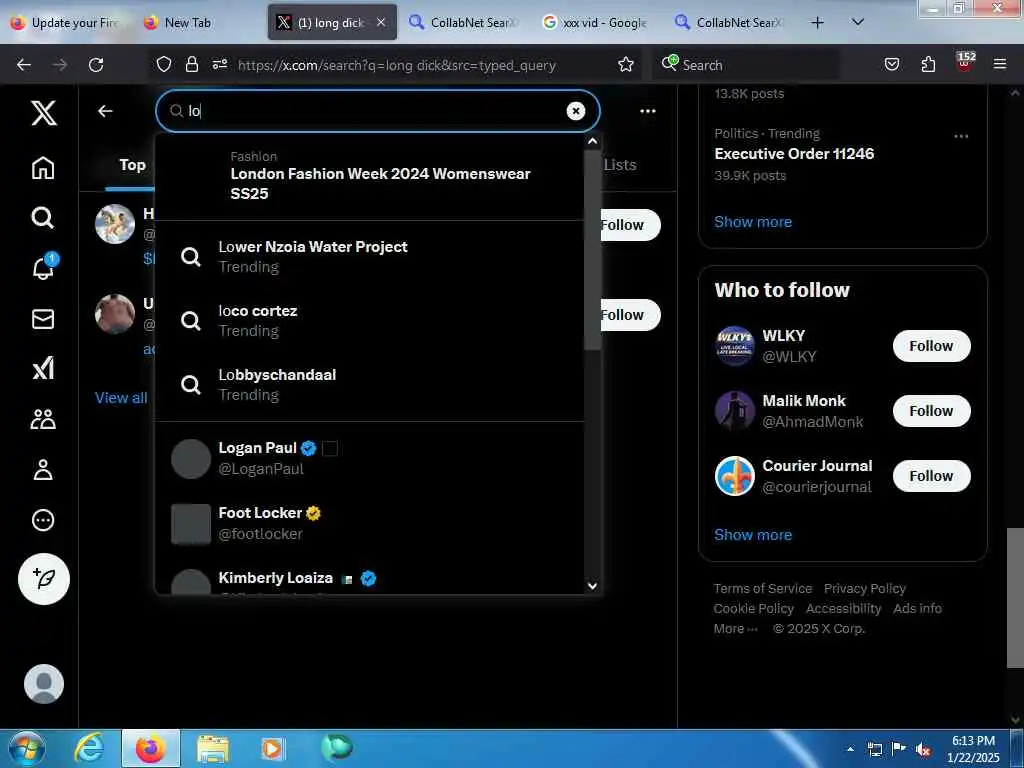This screenshot has width=1024, height=768.
Task: Open Cookie Policy link
Action: (754, 609)
